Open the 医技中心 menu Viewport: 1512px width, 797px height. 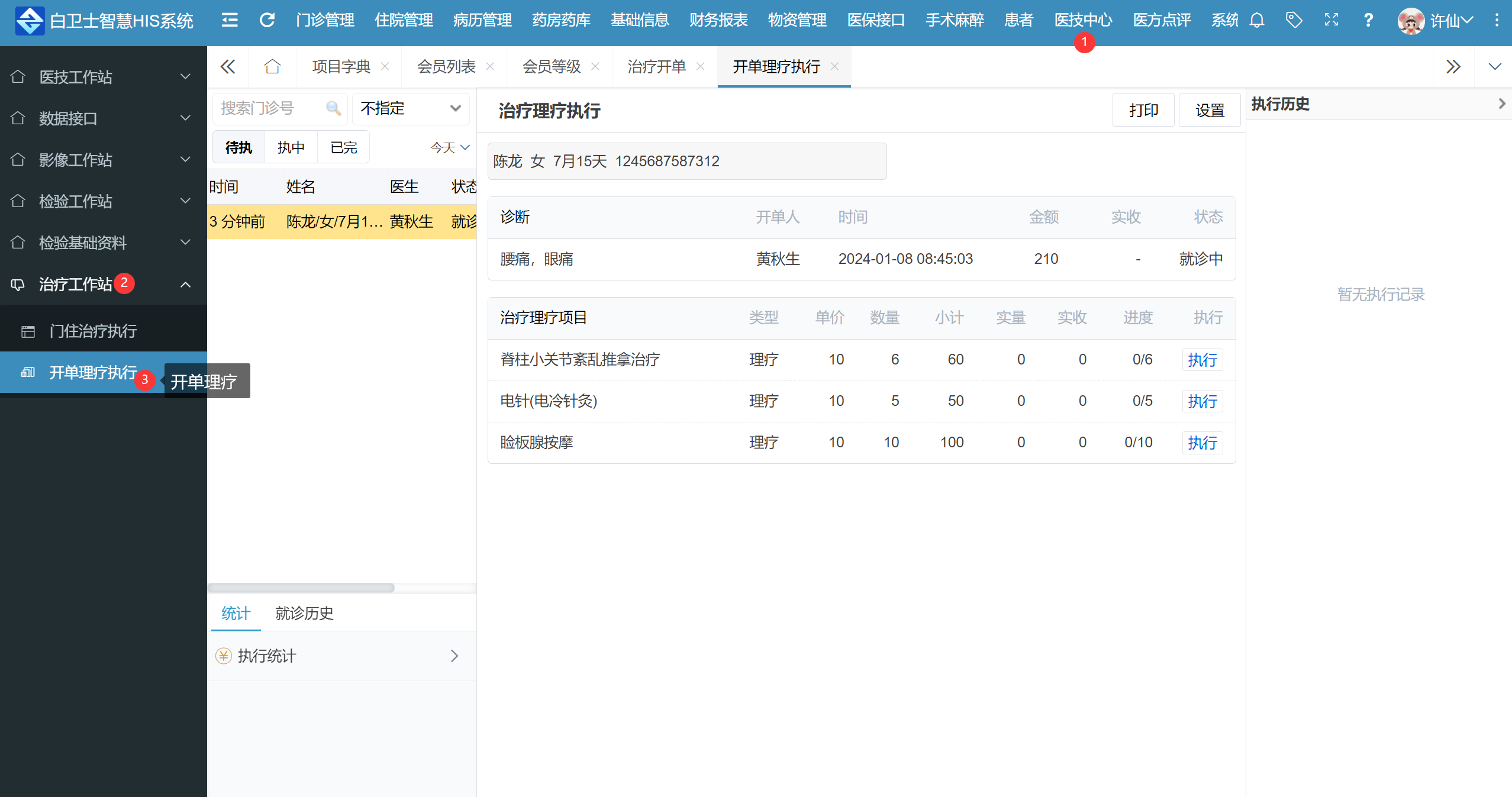point(1083,20)
